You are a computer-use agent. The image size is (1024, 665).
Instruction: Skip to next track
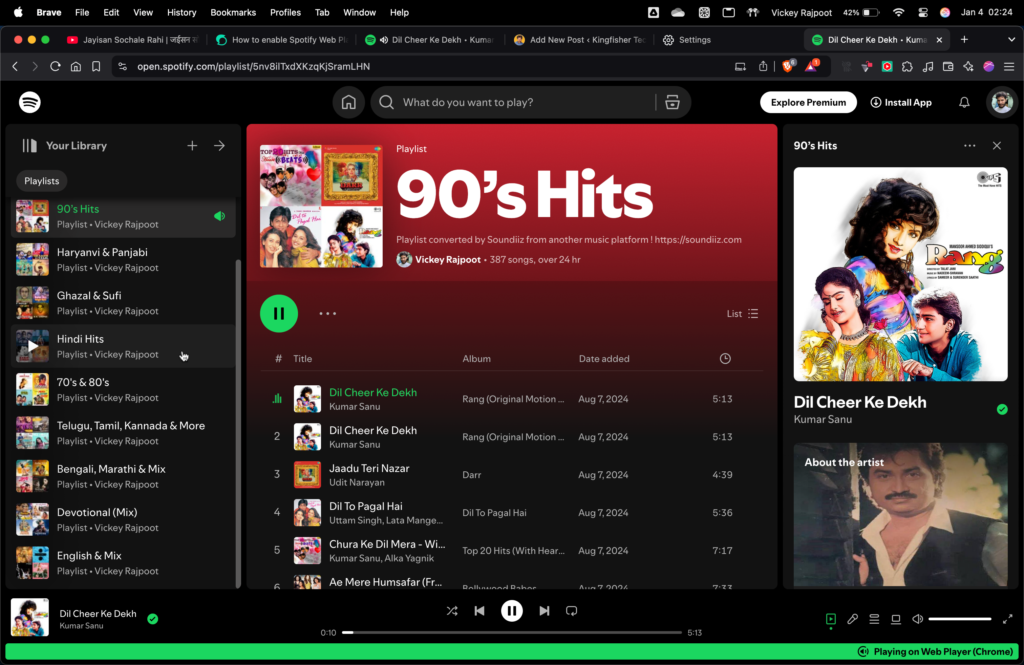tap(544, 611)
